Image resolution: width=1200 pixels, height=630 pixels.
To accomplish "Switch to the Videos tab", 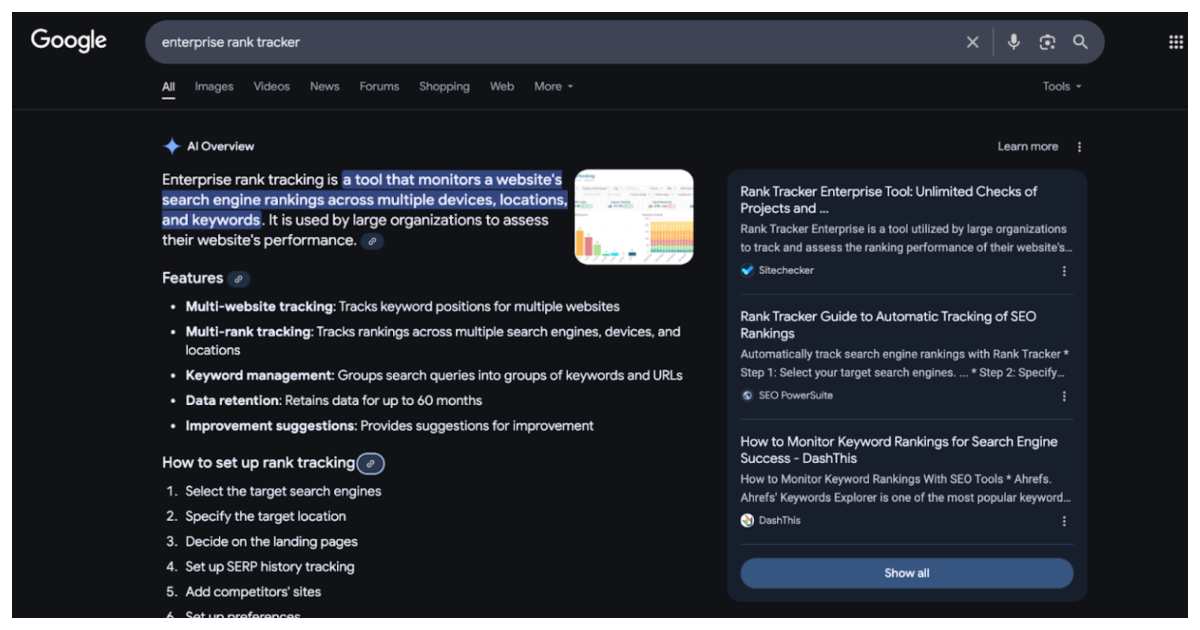I will click(x=271, y=86).
